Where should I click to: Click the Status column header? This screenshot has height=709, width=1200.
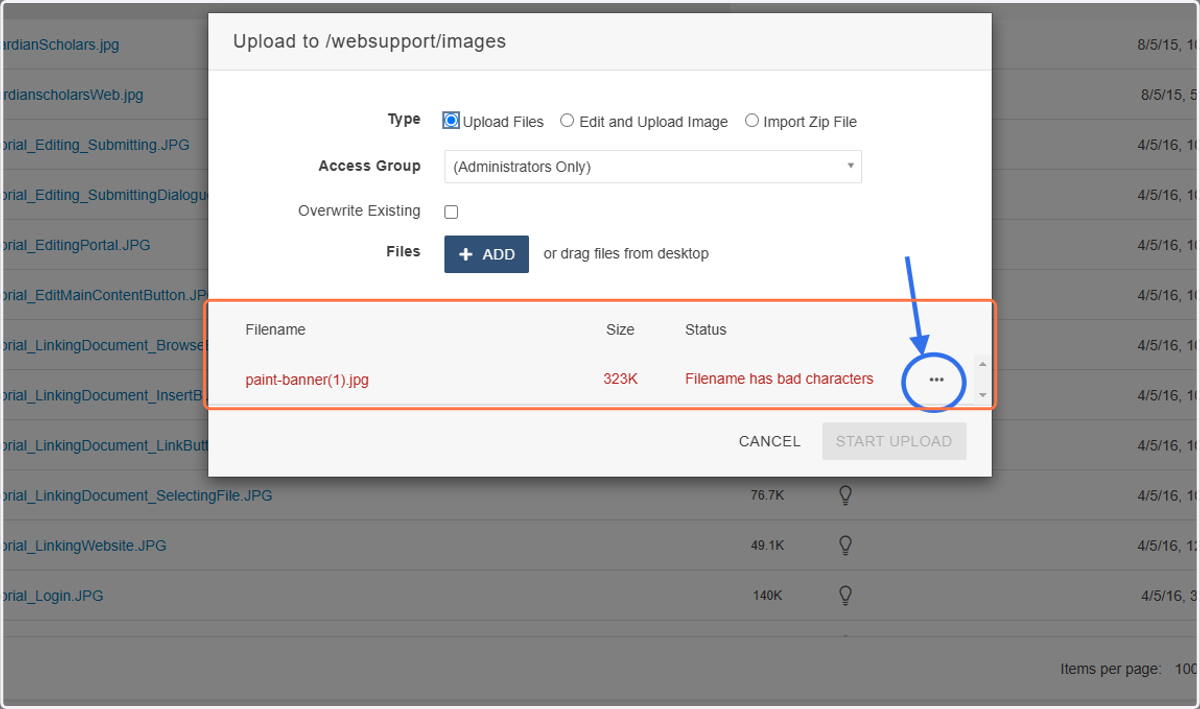706,329
